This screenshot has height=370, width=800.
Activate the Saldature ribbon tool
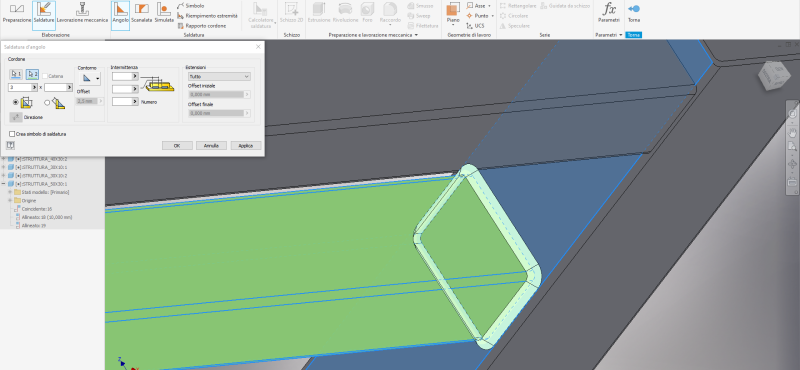(x=44, y=14)
